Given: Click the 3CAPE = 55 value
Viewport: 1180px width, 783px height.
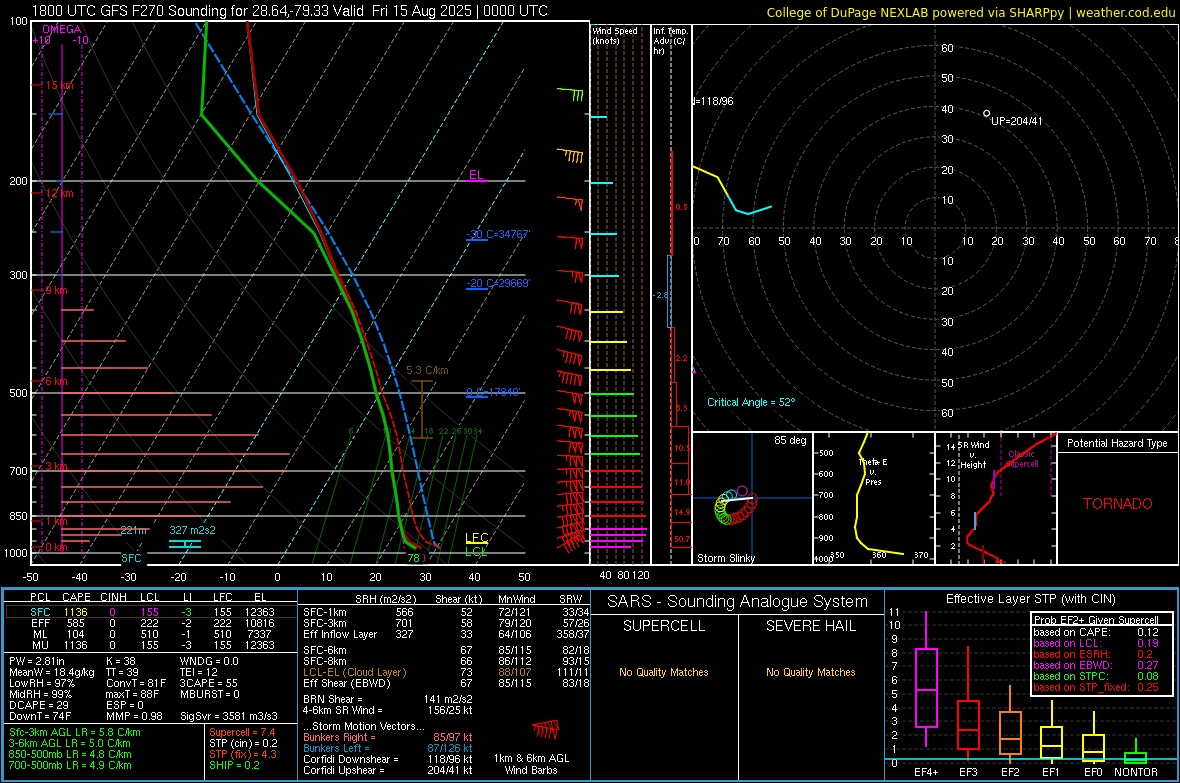Looking at the screenshot, I should point(208,683).
